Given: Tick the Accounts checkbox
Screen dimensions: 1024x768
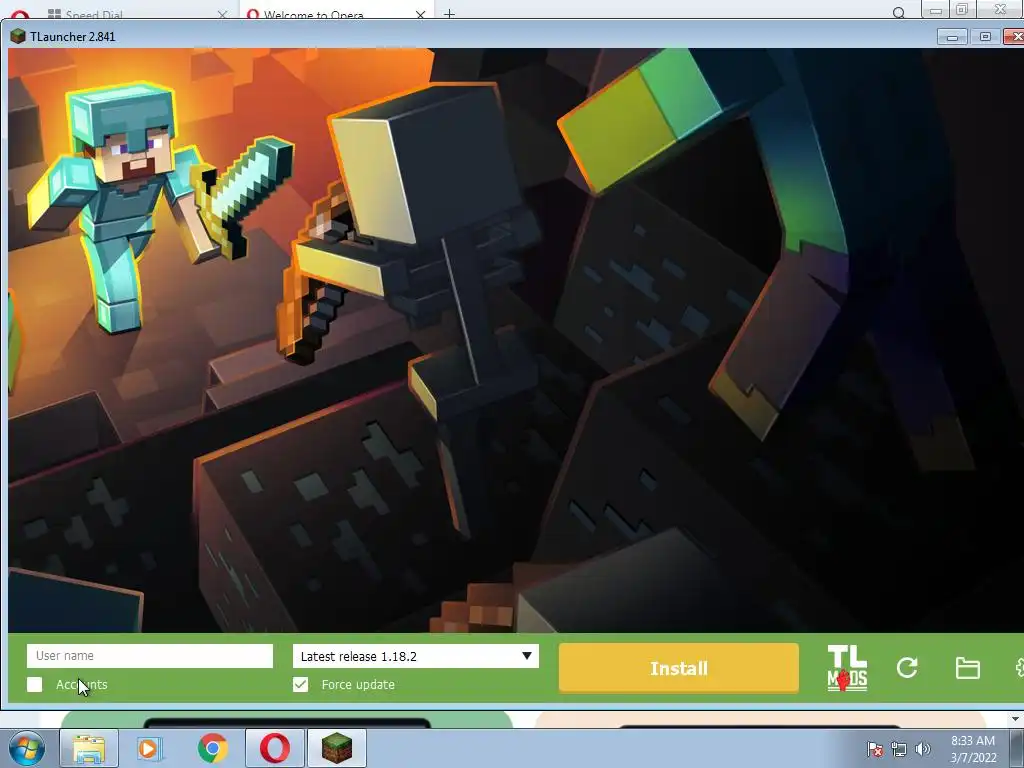Looking at the screenshot, I should coord(35,684).
